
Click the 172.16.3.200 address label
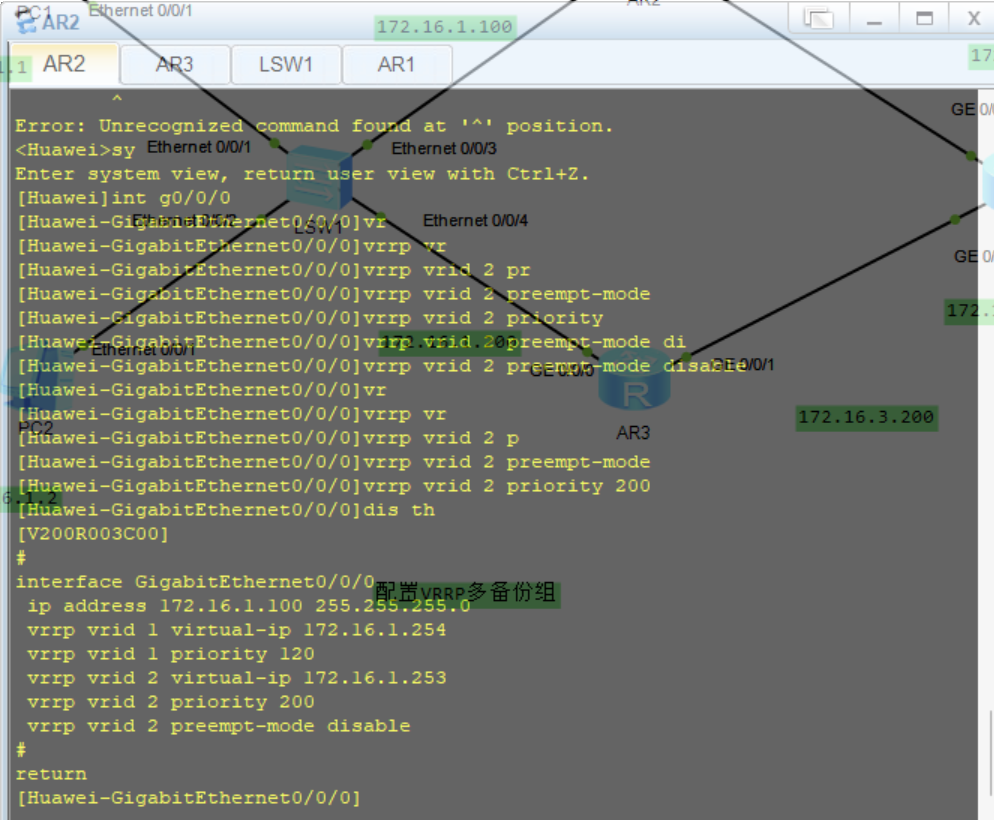point(867,418)
